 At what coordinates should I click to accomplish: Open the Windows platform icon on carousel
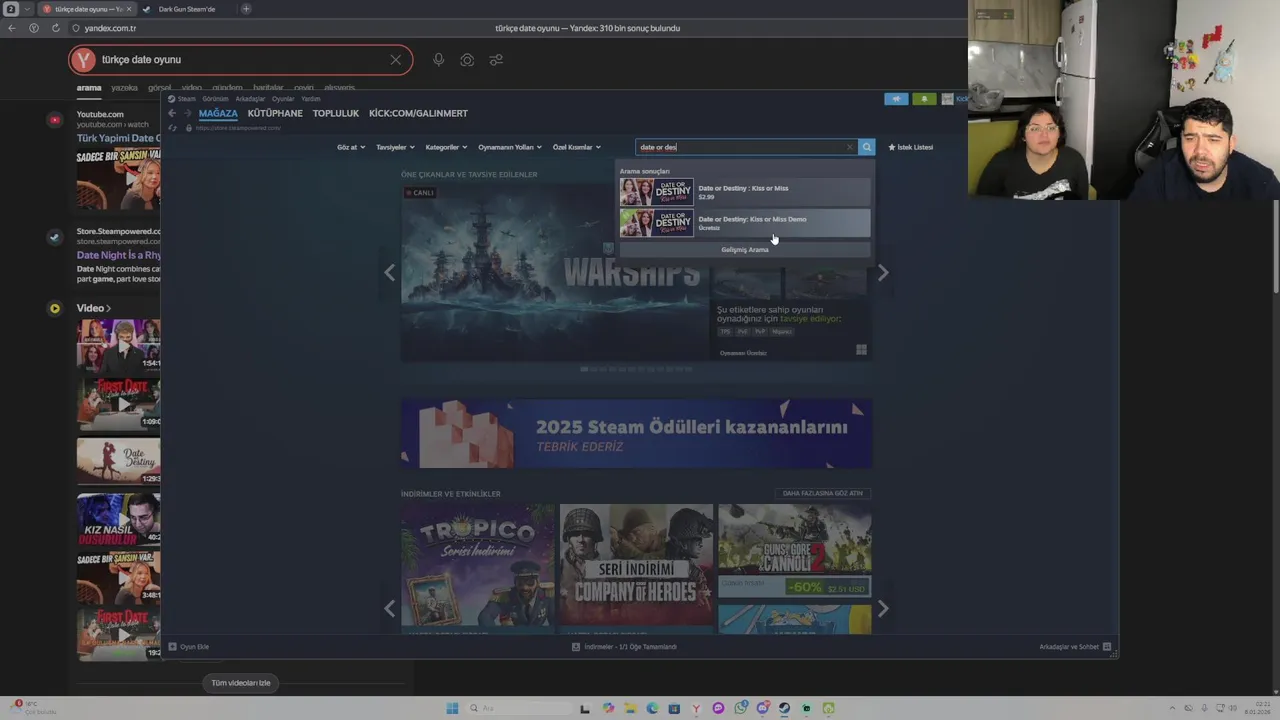(x=861, y=350)
